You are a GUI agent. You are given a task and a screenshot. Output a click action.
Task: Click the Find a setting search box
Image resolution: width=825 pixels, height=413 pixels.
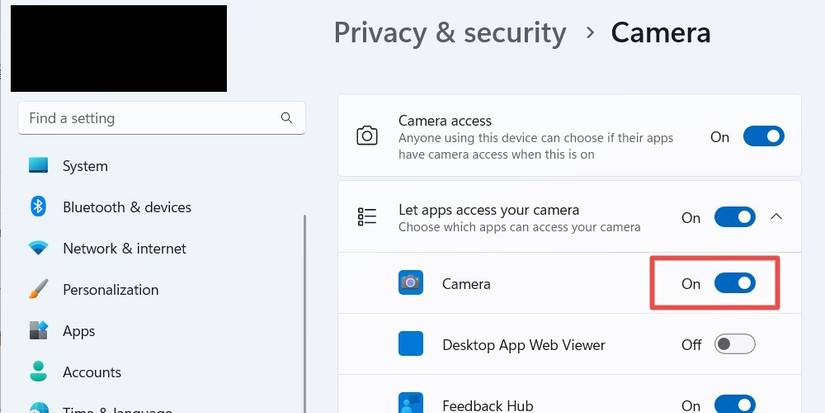[x=150, y=118]
